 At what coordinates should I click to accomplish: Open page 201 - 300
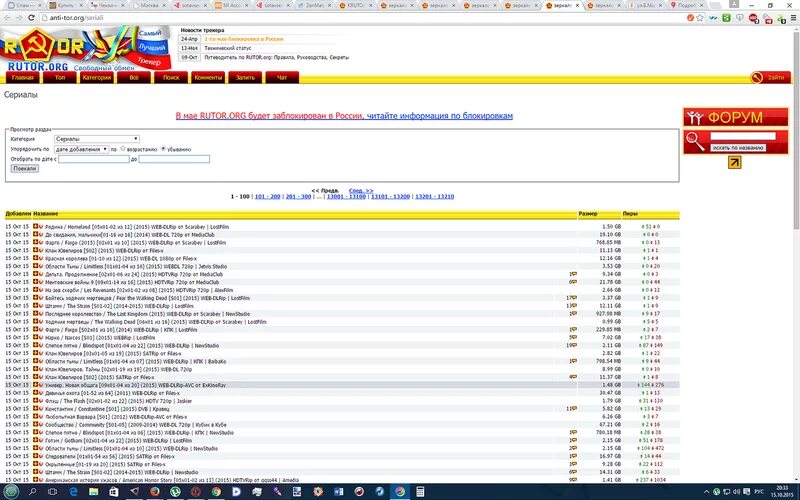(298, 196)
